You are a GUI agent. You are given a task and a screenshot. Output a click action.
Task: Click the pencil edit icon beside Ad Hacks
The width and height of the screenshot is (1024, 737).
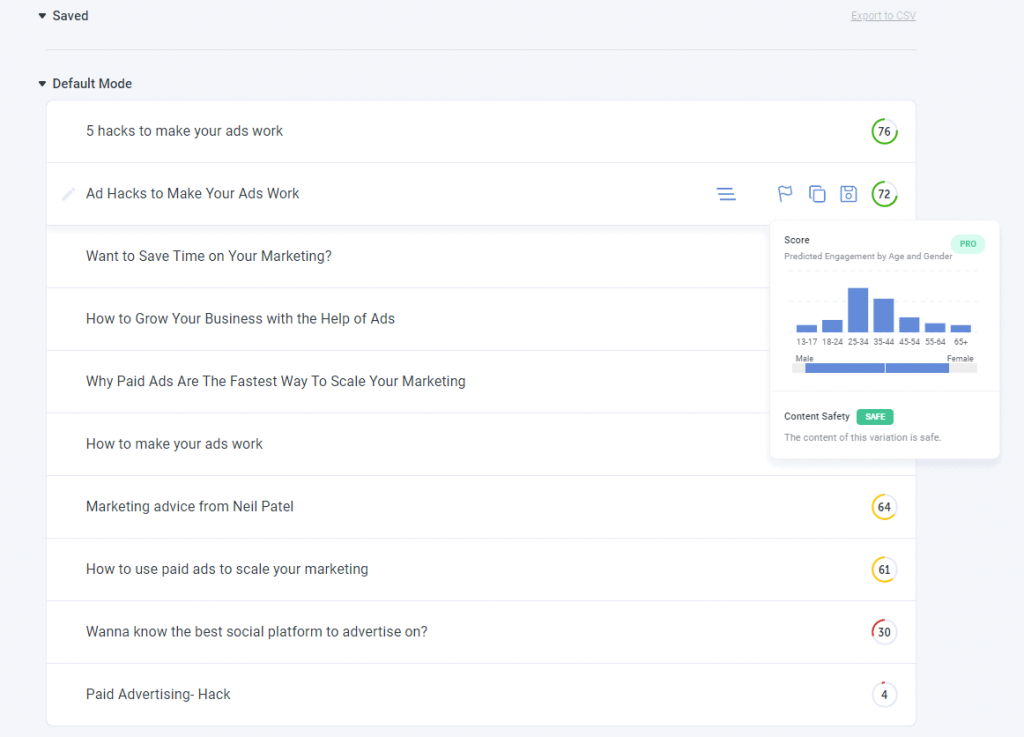pyautogui.click(x=69, y=194)
